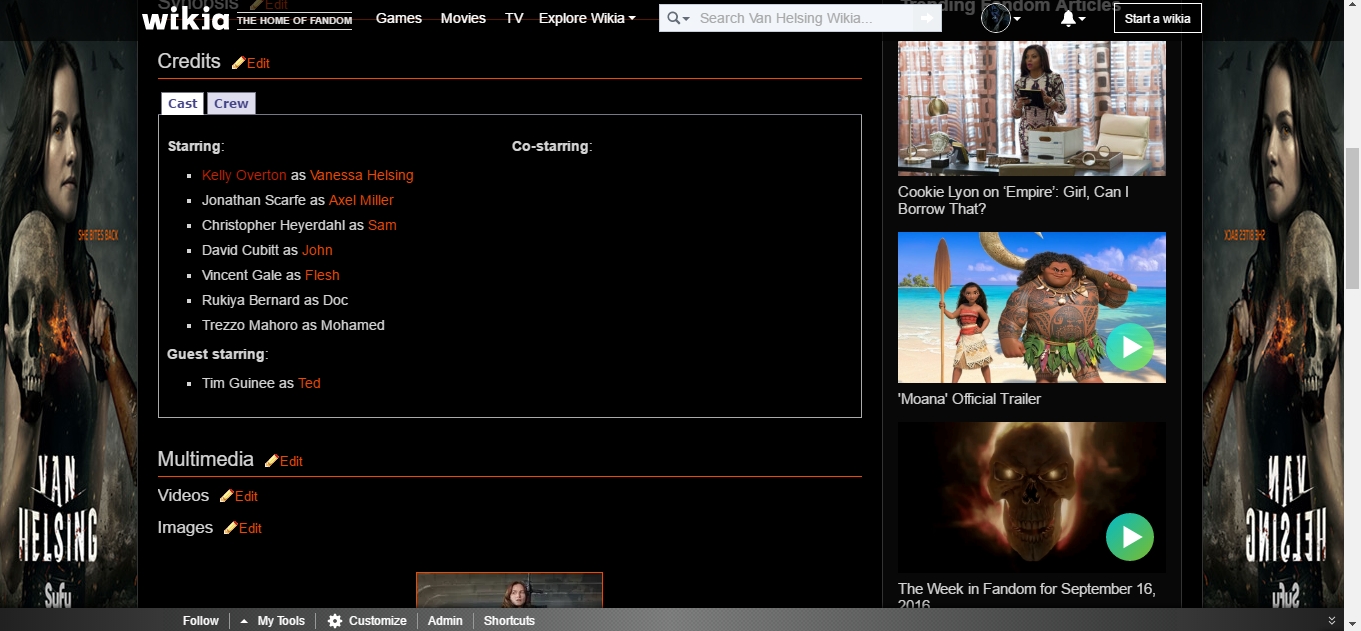Play the Moana Official Trailer video
Viewport: 1361px width, 631px height.
[1130, 347]
